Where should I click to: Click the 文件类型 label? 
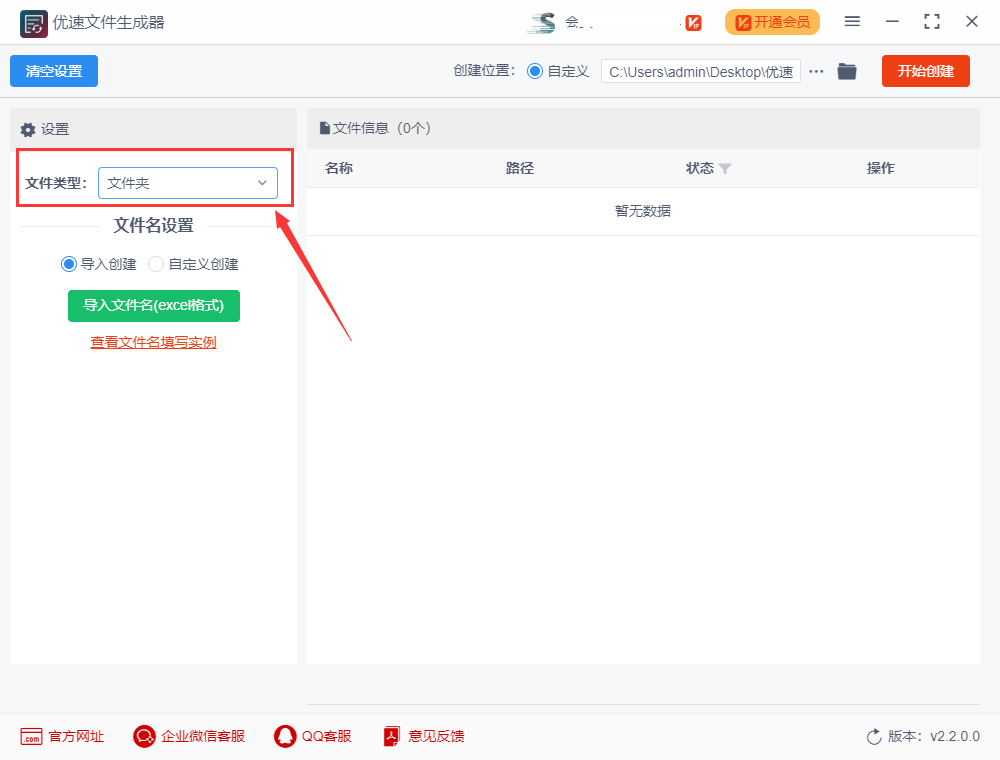pyautogui.click(x=56, y=183)
